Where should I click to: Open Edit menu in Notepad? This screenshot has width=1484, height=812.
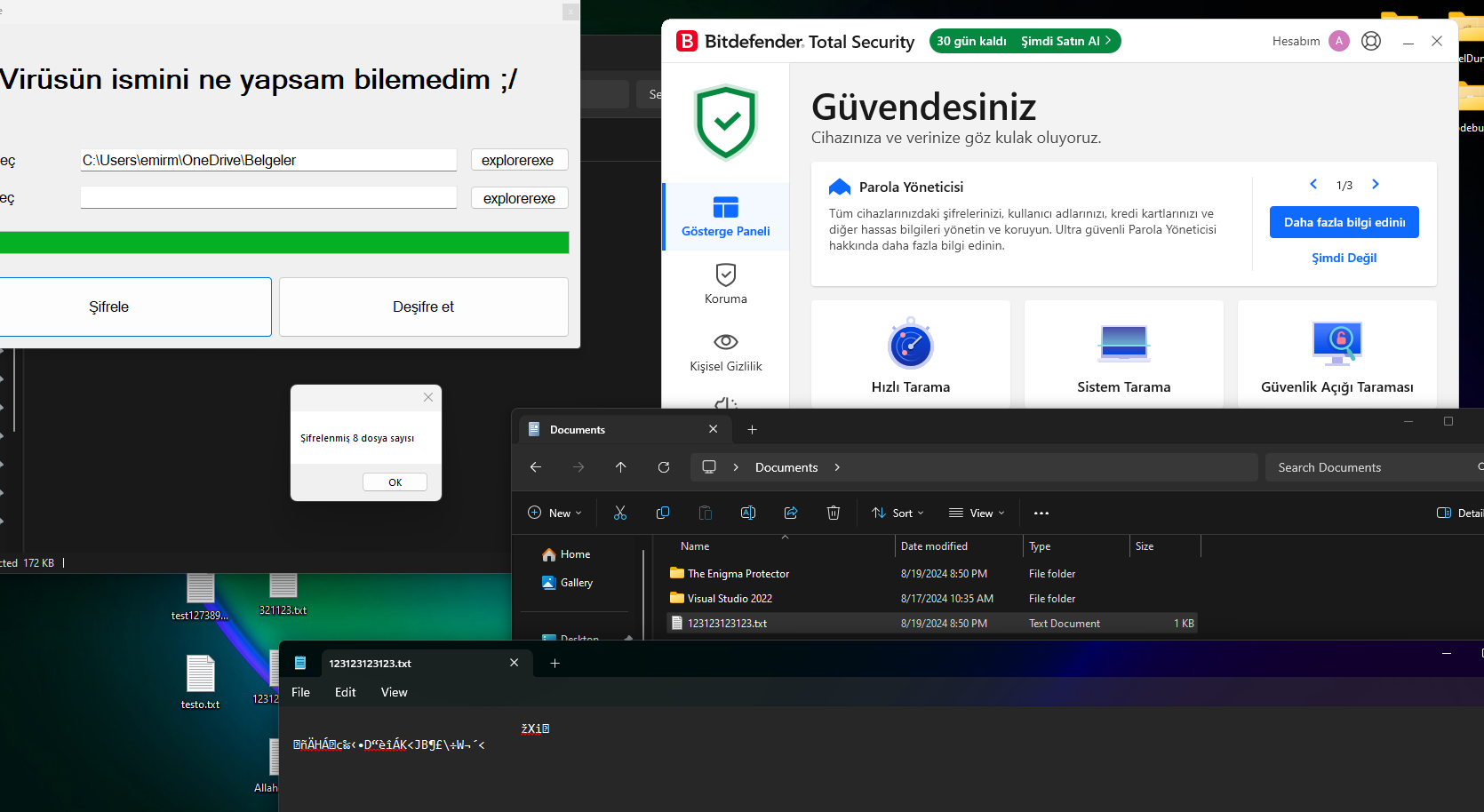[345, 692]
